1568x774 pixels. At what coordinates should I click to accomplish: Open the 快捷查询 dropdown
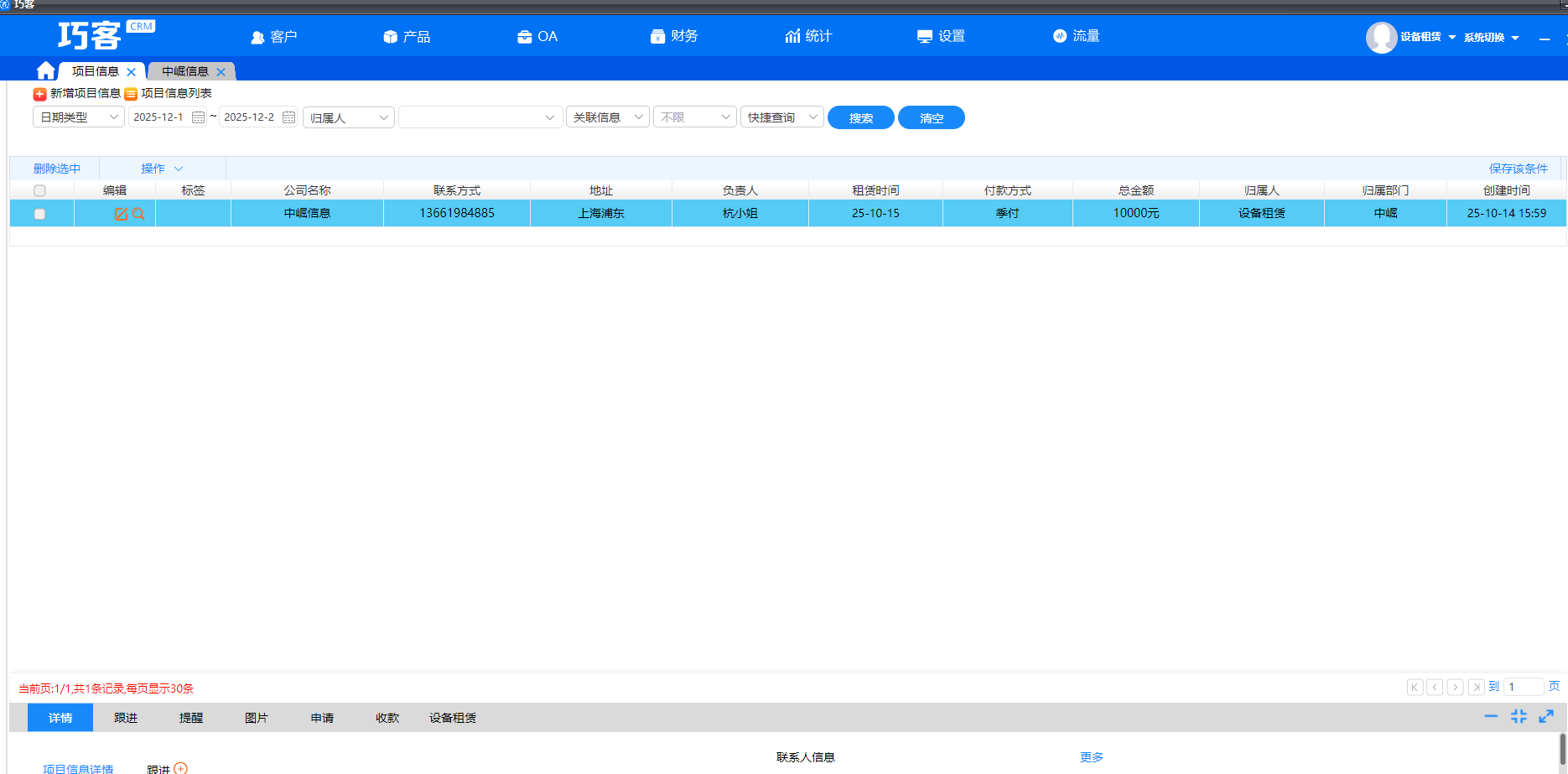tap(781, 117)
